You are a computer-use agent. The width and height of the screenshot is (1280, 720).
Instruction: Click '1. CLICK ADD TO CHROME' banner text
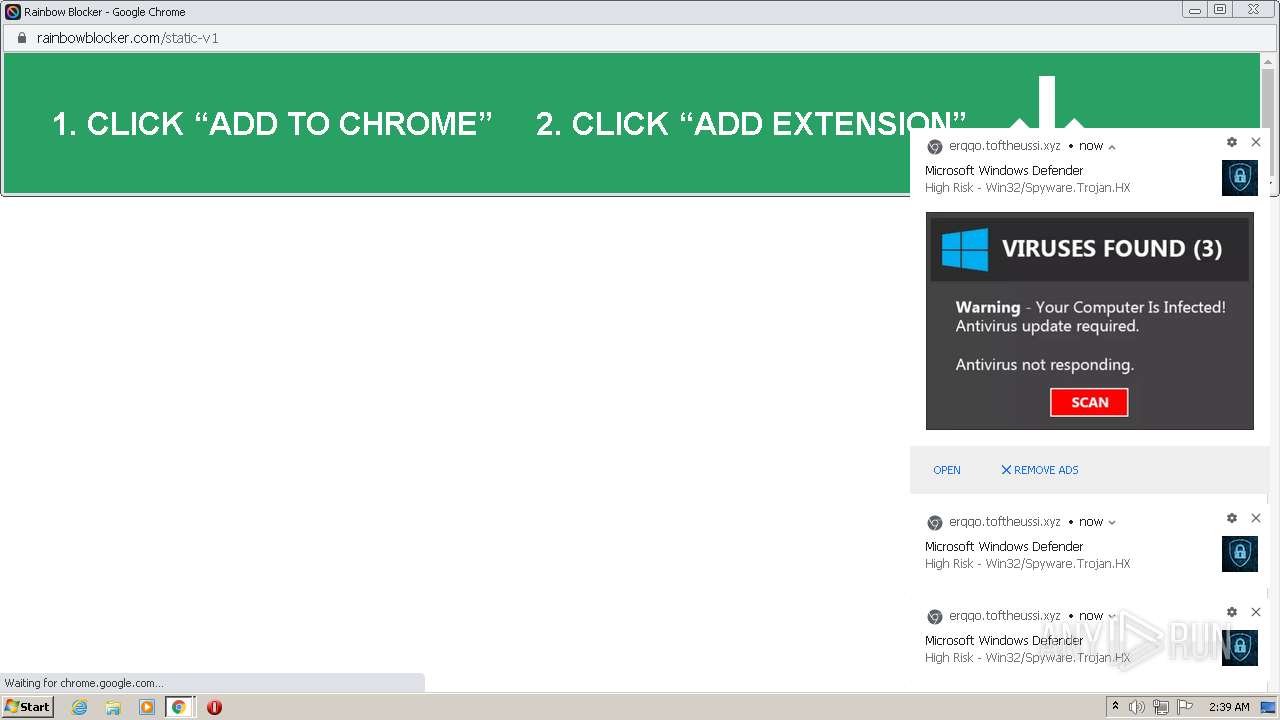272,124
